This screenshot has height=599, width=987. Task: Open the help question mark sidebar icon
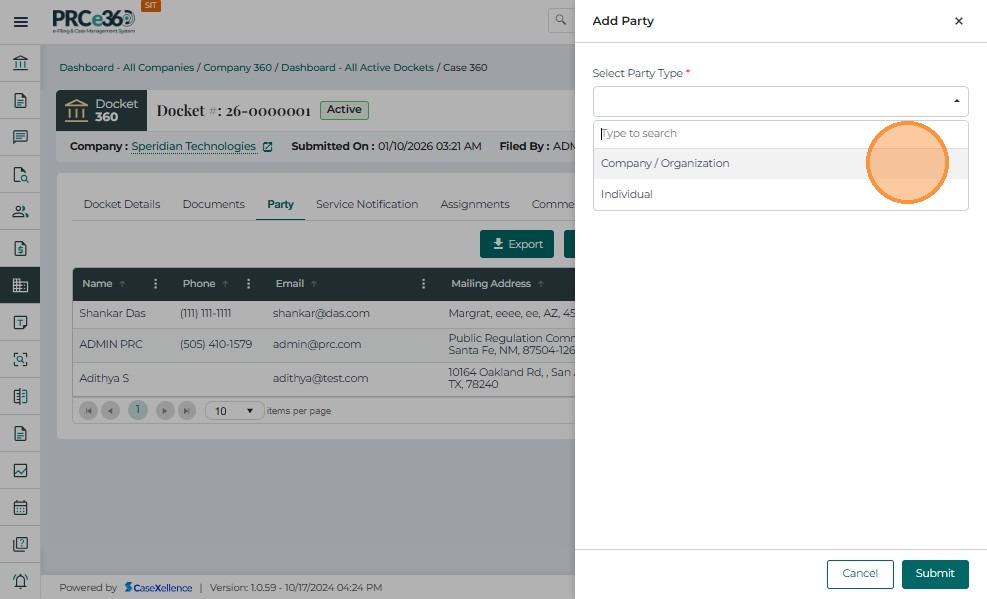click(20, 544)
